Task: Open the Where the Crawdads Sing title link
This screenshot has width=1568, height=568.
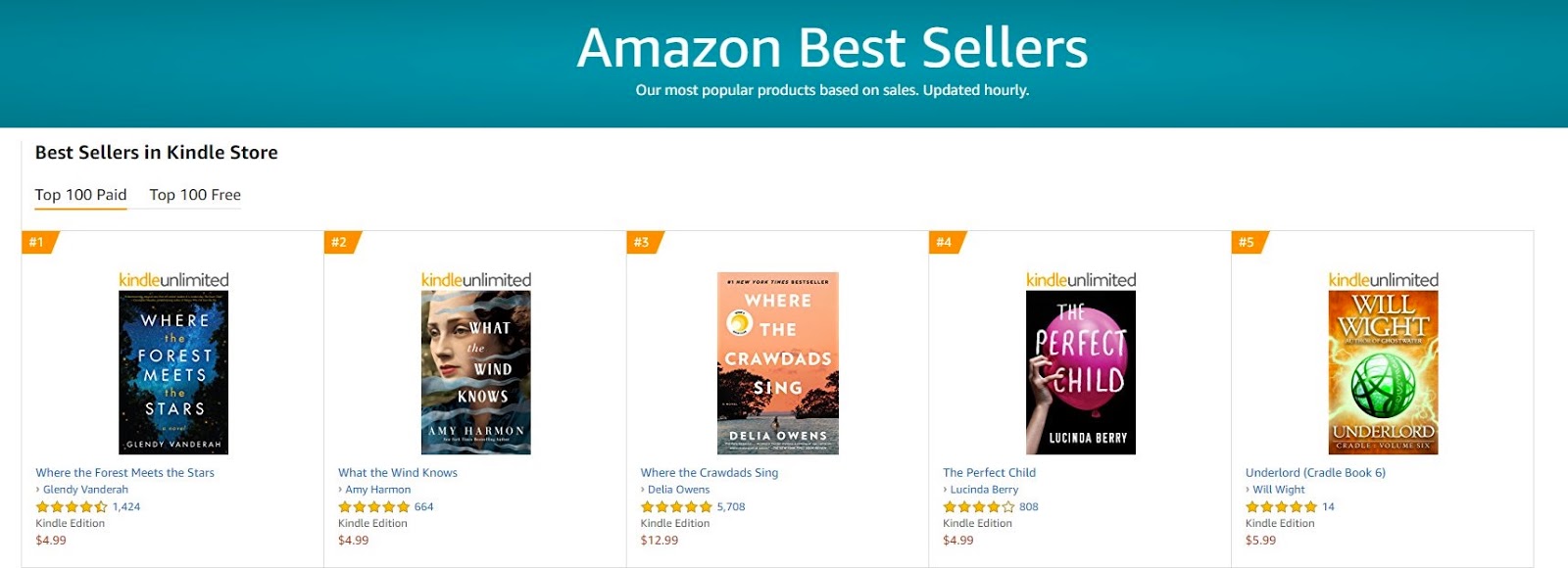Action: [x=710, y=473]
